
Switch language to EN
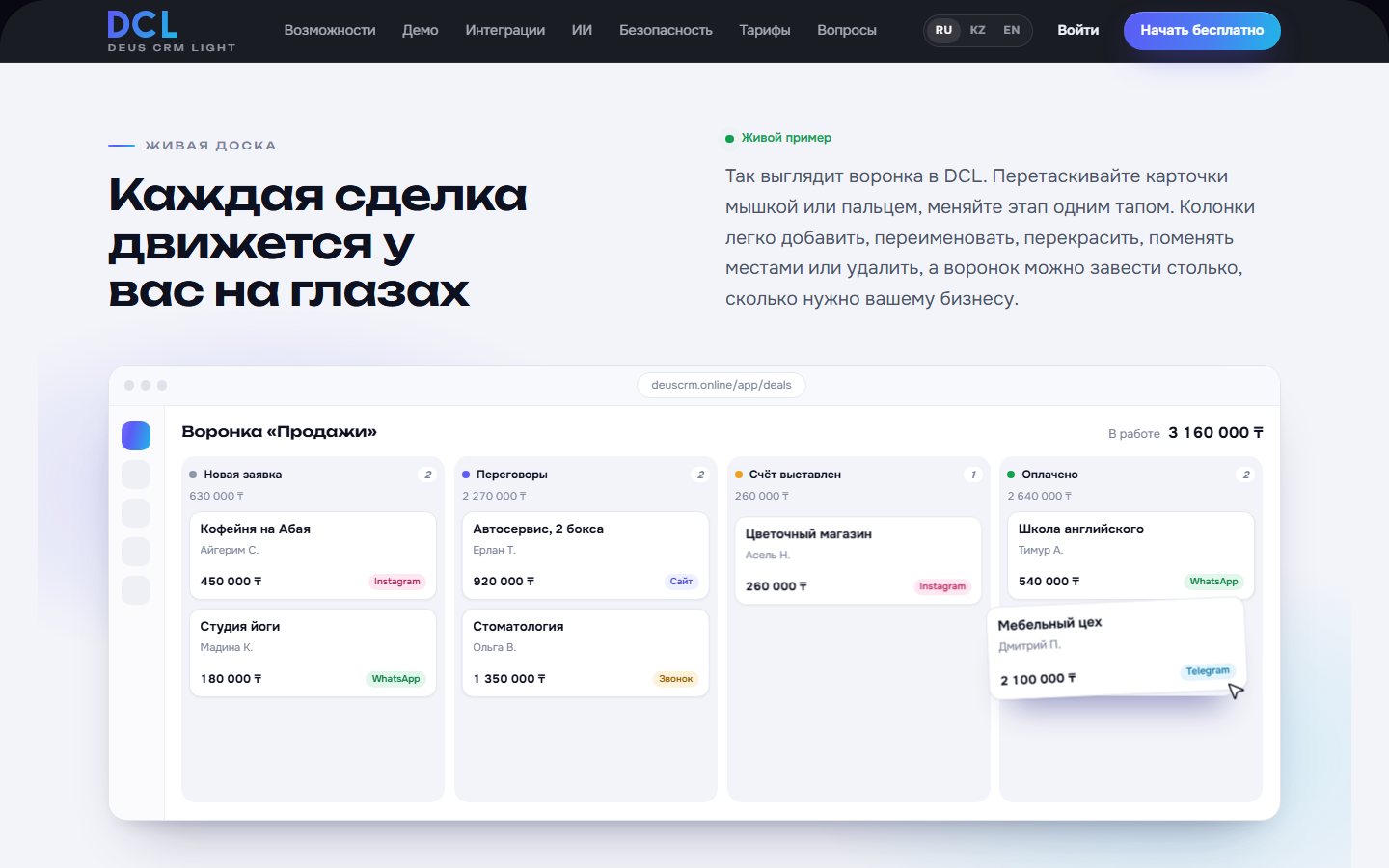click(1011, 30)
